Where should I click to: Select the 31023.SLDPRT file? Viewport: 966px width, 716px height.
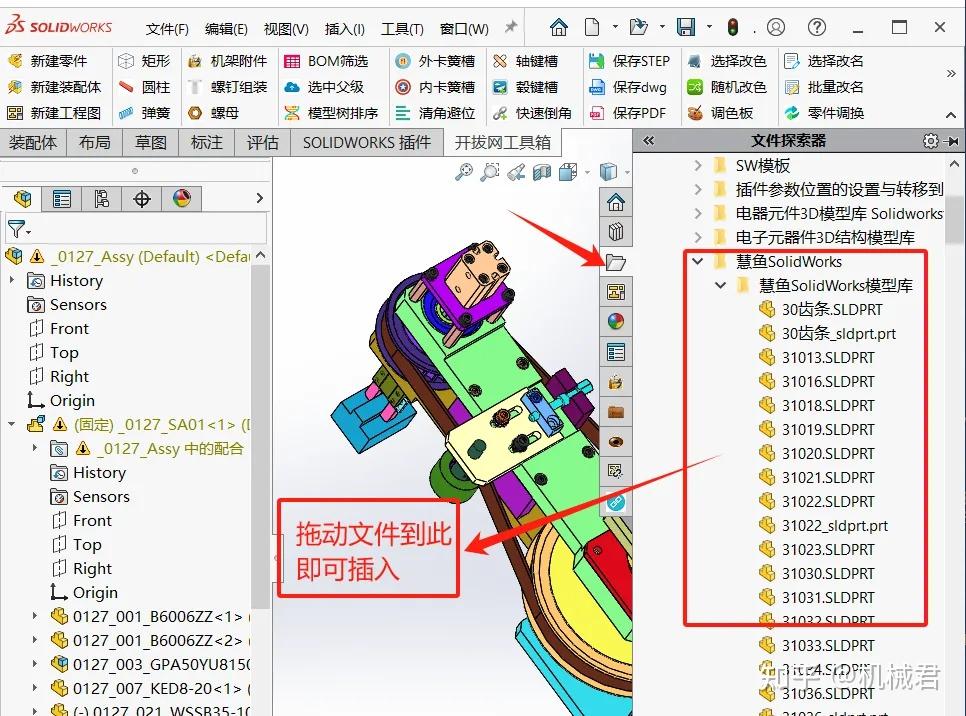[x=816, y=550]
